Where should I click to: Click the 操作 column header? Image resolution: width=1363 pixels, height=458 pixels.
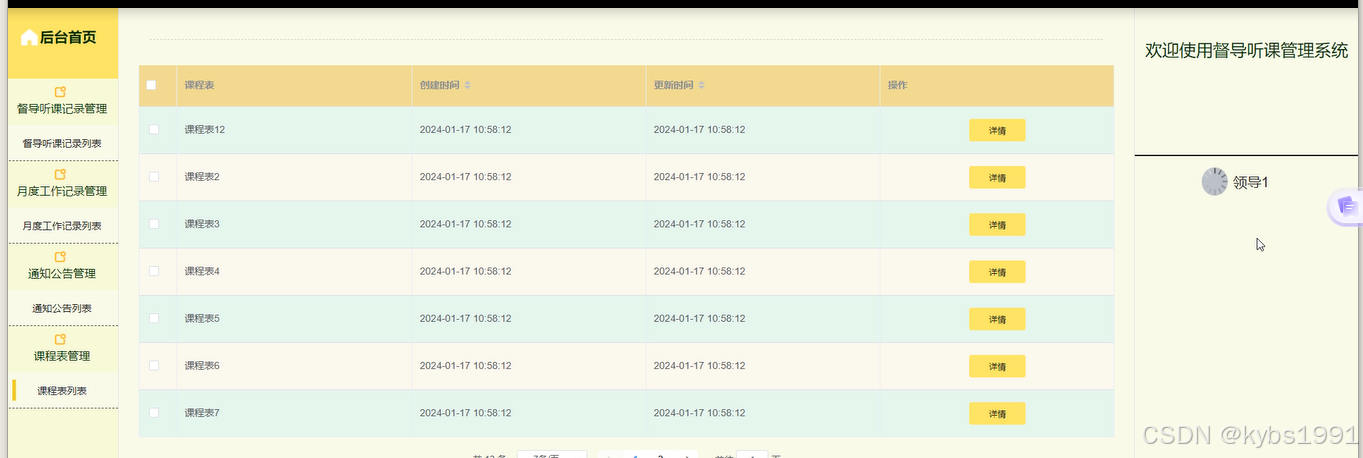point(898,86)
